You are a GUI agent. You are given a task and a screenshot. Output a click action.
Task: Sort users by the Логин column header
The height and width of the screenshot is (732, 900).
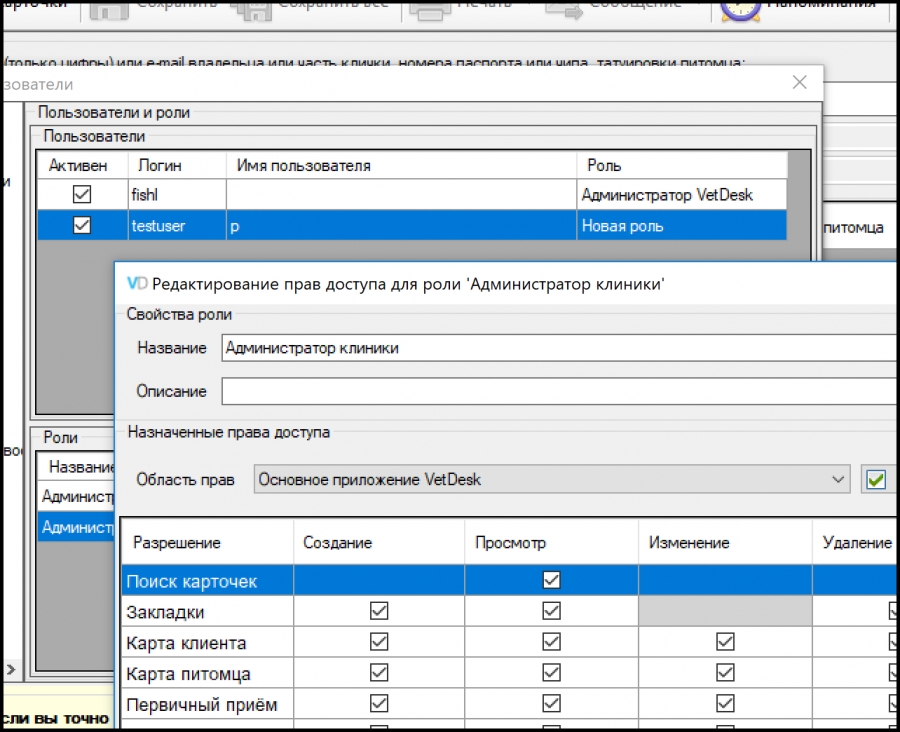tap(177, 165)
